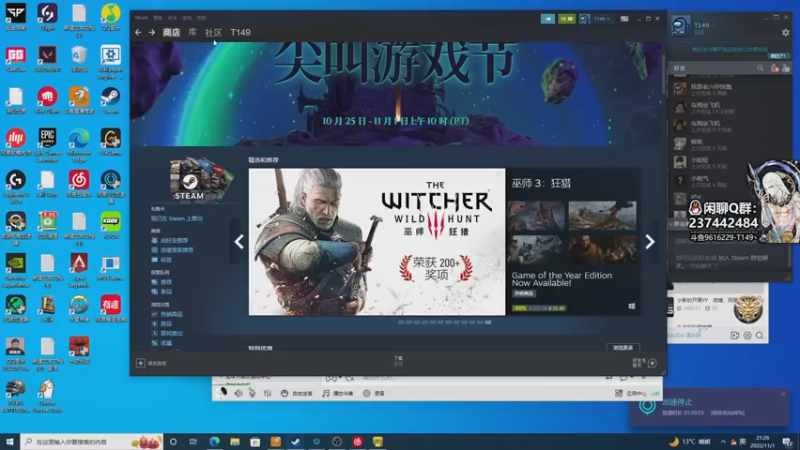800x450 pixels.
Task: Open The Witcher 3 featured banner
Action: tap(377, 242)
